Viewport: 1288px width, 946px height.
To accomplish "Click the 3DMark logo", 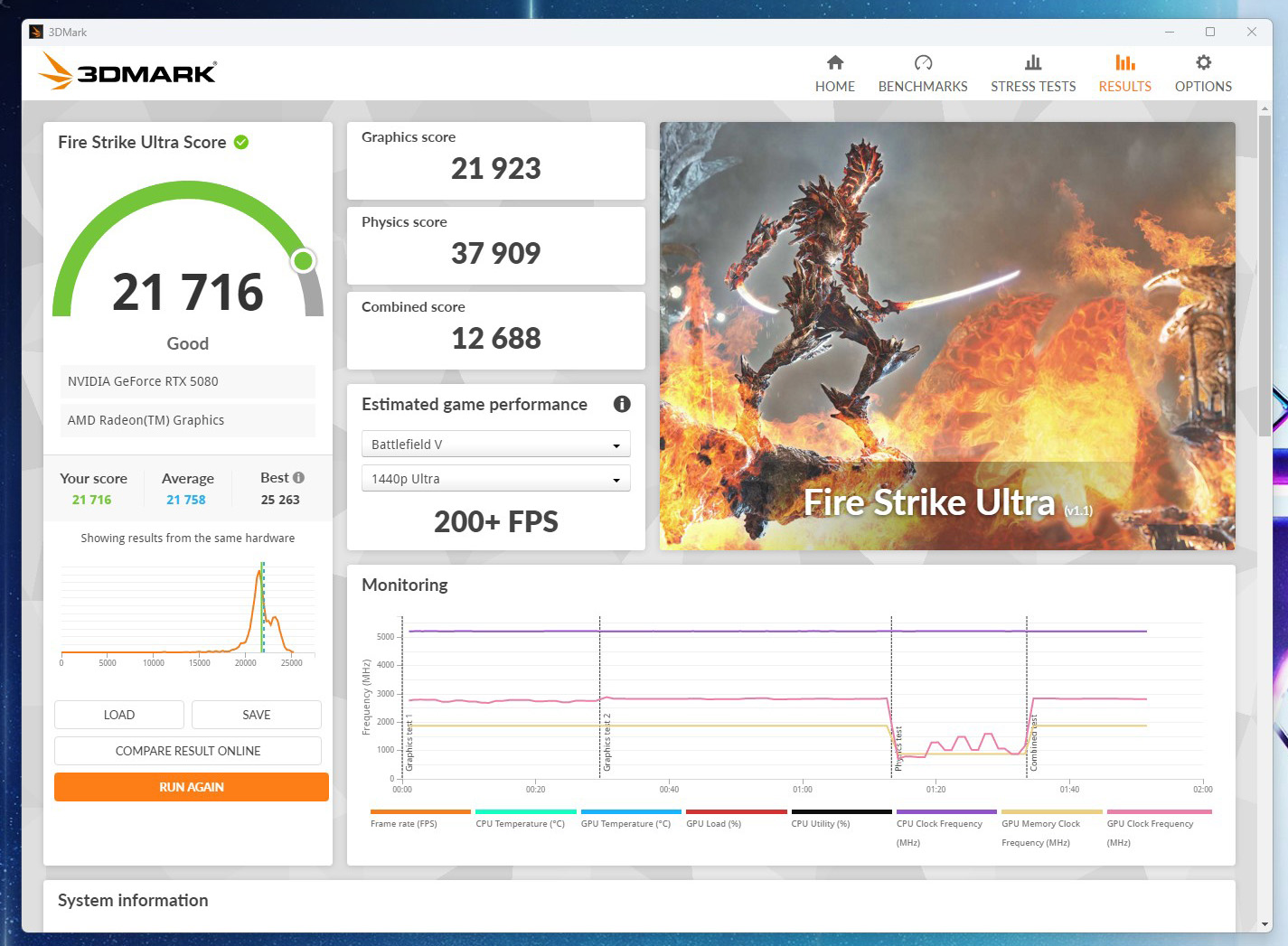I will (127, 71).
